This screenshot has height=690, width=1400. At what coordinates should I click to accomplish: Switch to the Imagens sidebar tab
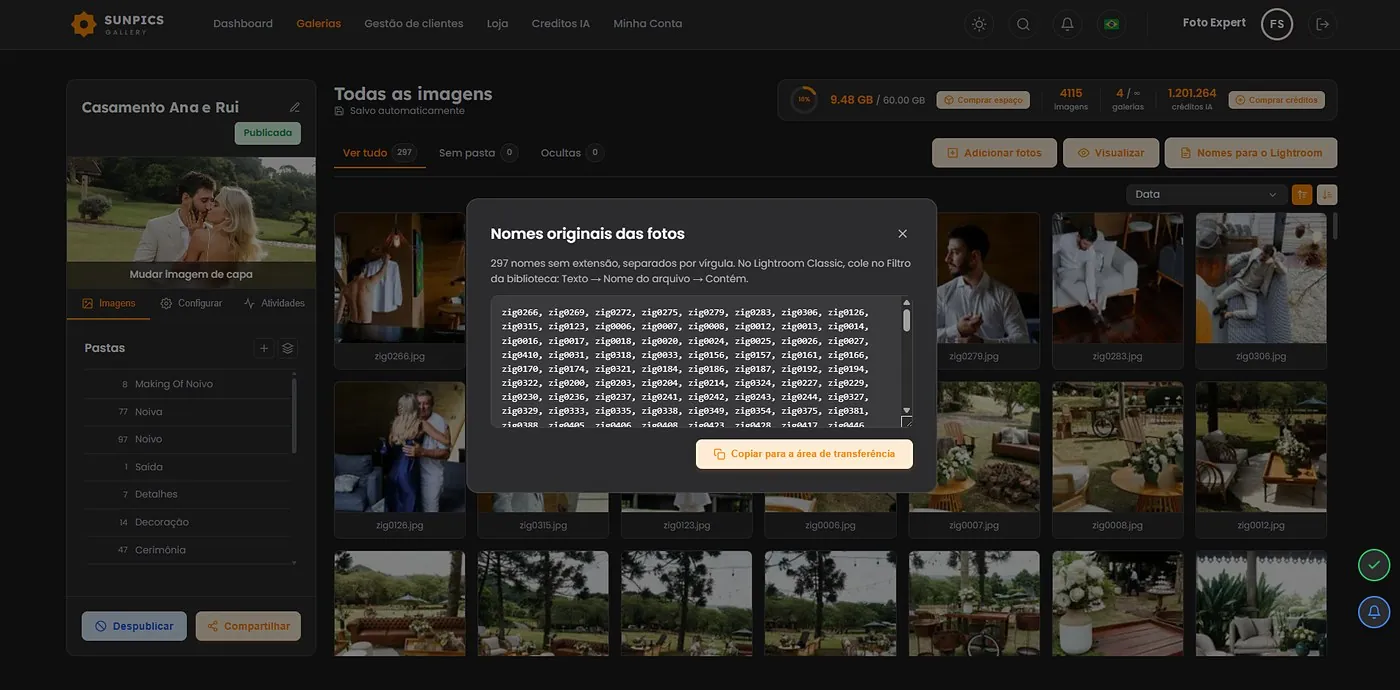point(109,303)
